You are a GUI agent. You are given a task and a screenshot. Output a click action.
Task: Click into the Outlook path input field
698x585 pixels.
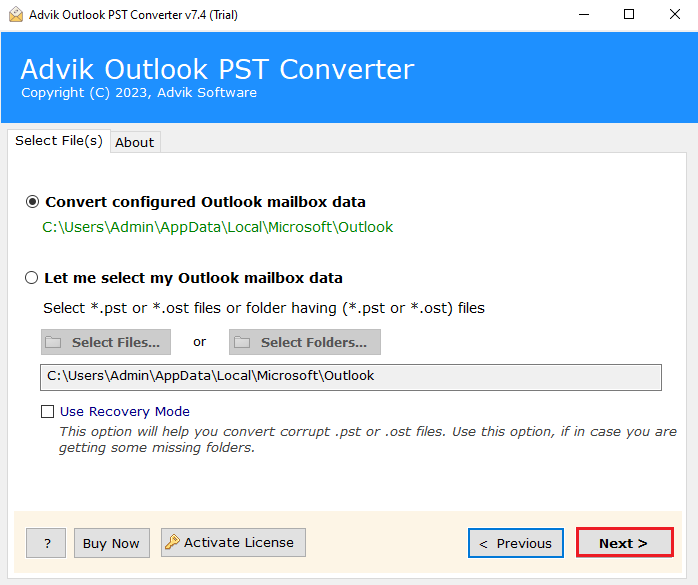351,378
